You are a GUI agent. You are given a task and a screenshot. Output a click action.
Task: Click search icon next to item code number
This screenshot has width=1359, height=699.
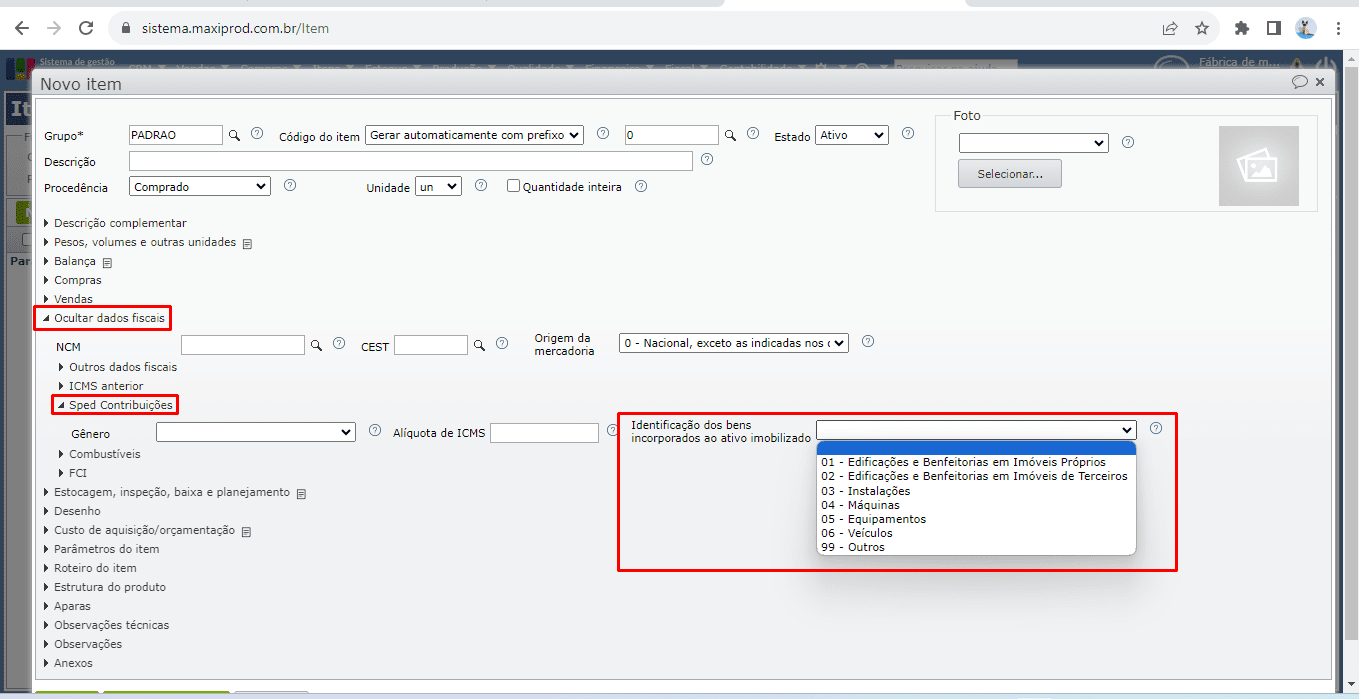pos(730,135)
